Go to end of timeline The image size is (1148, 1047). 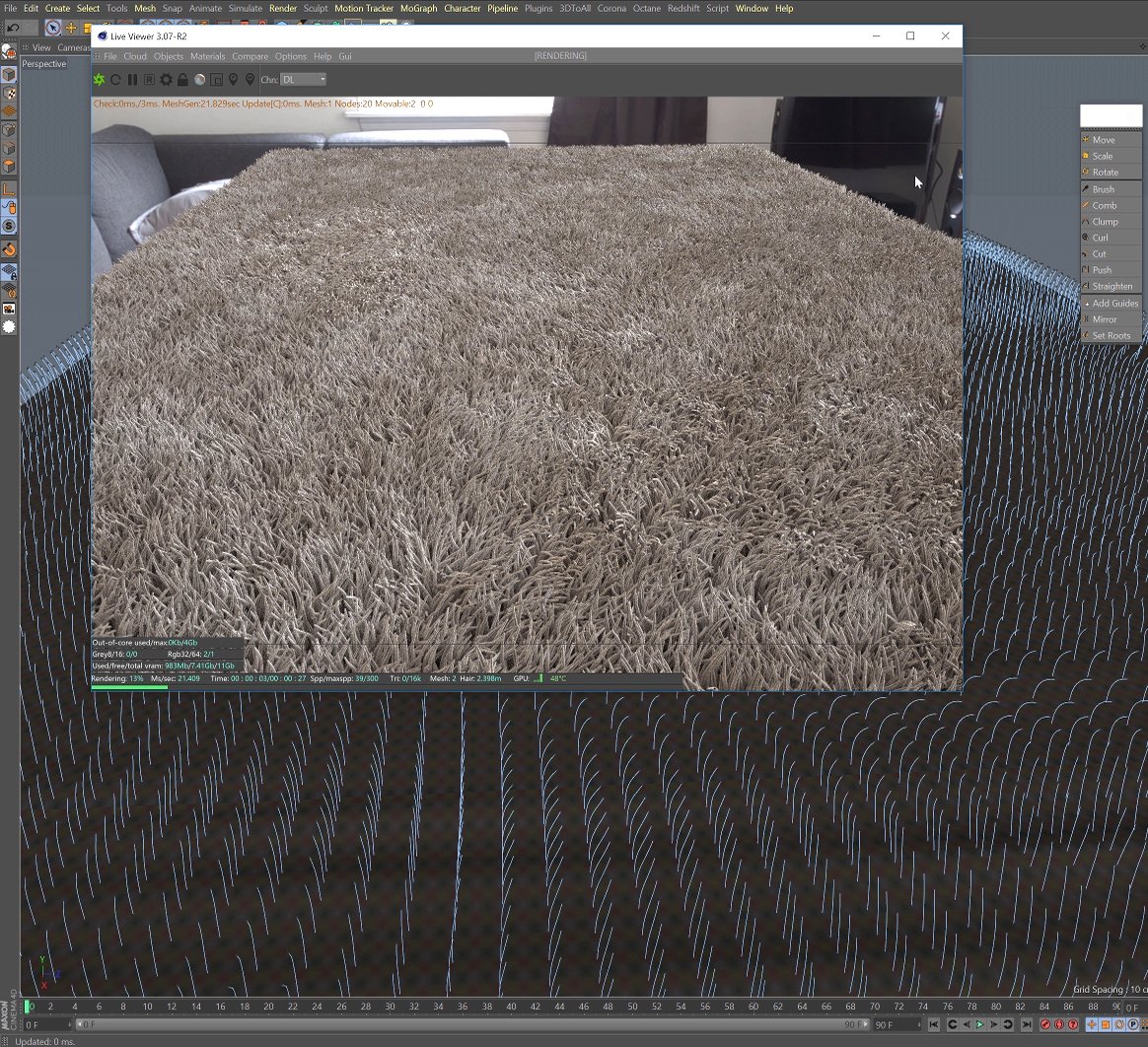1027,1024
